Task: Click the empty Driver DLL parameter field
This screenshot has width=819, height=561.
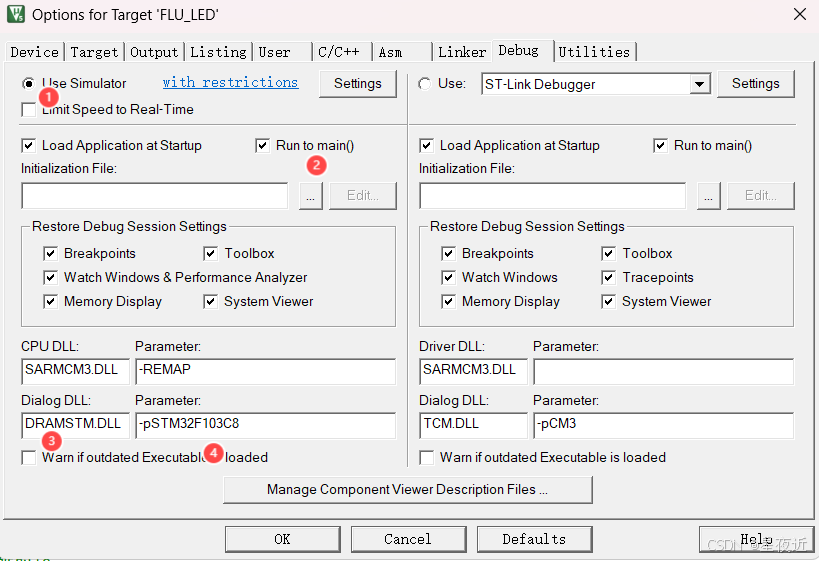Action: (663, 371)
